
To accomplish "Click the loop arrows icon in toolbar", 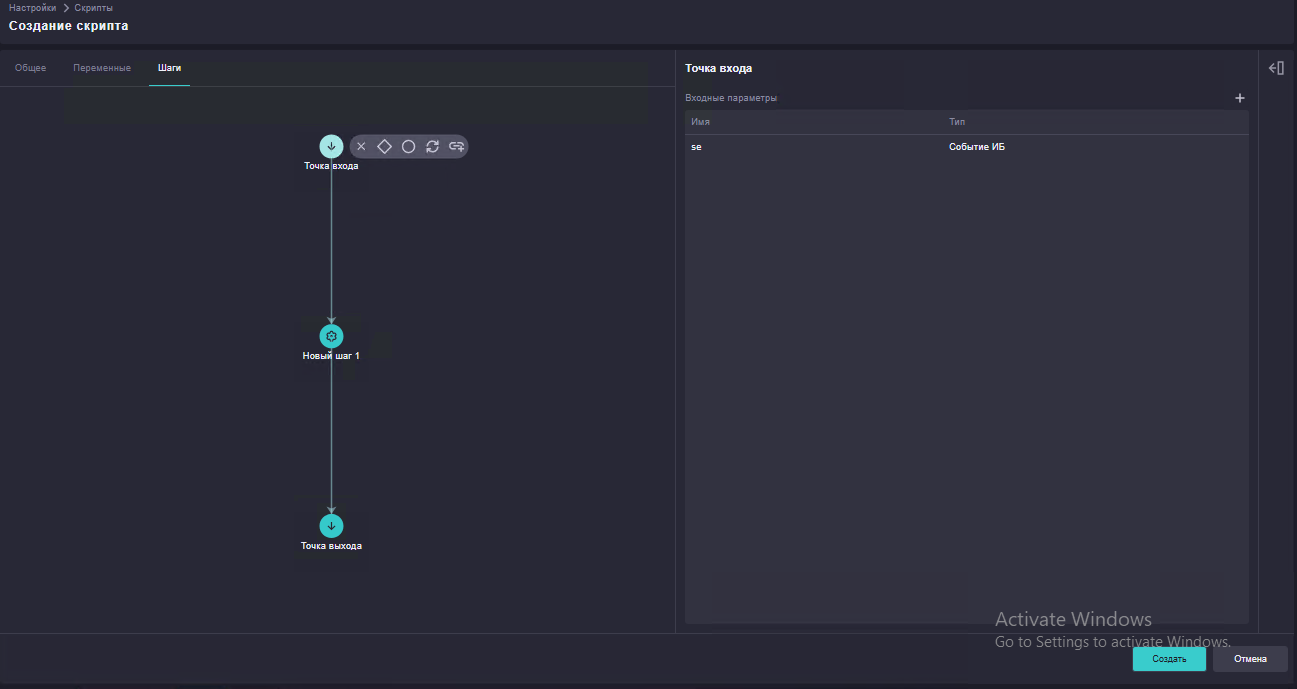I will 432,146.
